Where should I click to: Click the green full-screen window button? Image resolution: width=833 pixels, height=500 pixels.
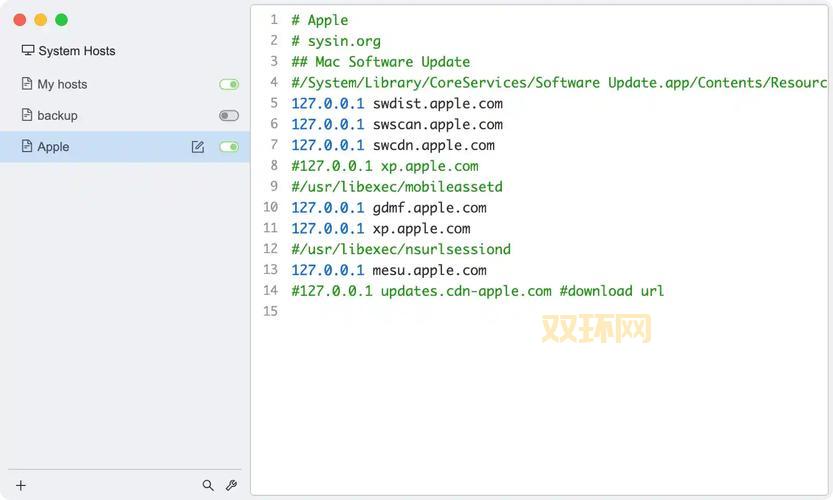pos(61,20)
